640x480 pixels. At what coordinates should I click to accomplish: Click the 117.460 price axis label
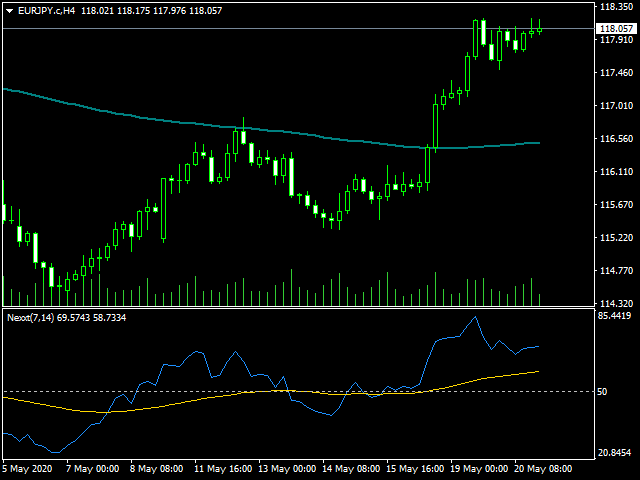tap(616, 73)
